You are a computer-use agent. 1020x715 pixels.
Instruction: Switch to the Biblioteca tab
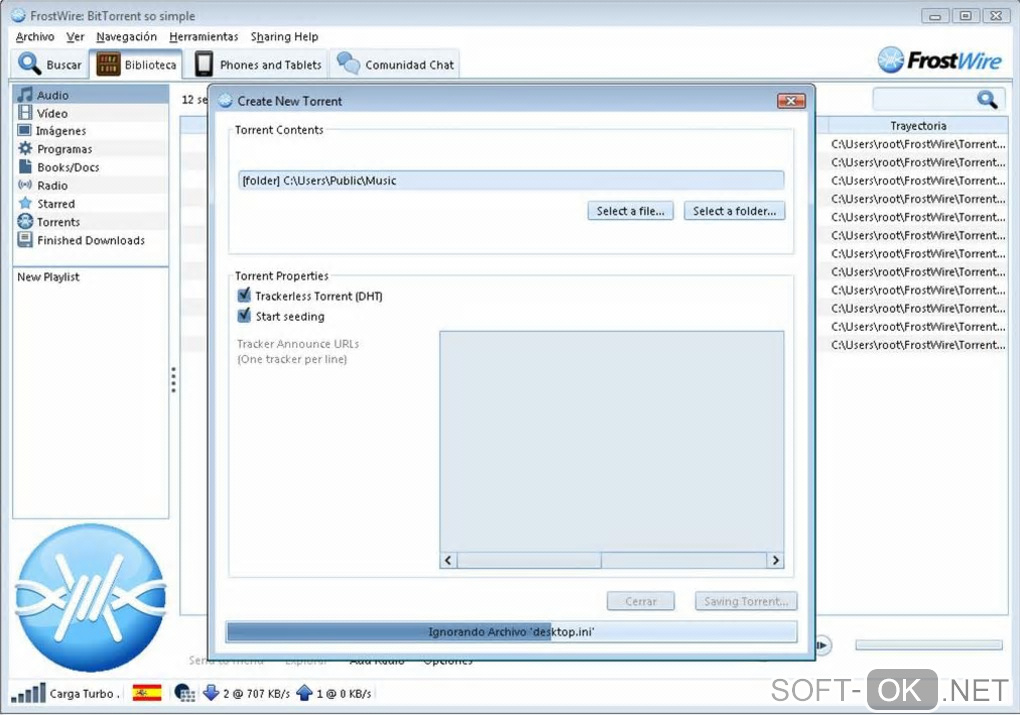pyautogui.click(x=137, y=64)
